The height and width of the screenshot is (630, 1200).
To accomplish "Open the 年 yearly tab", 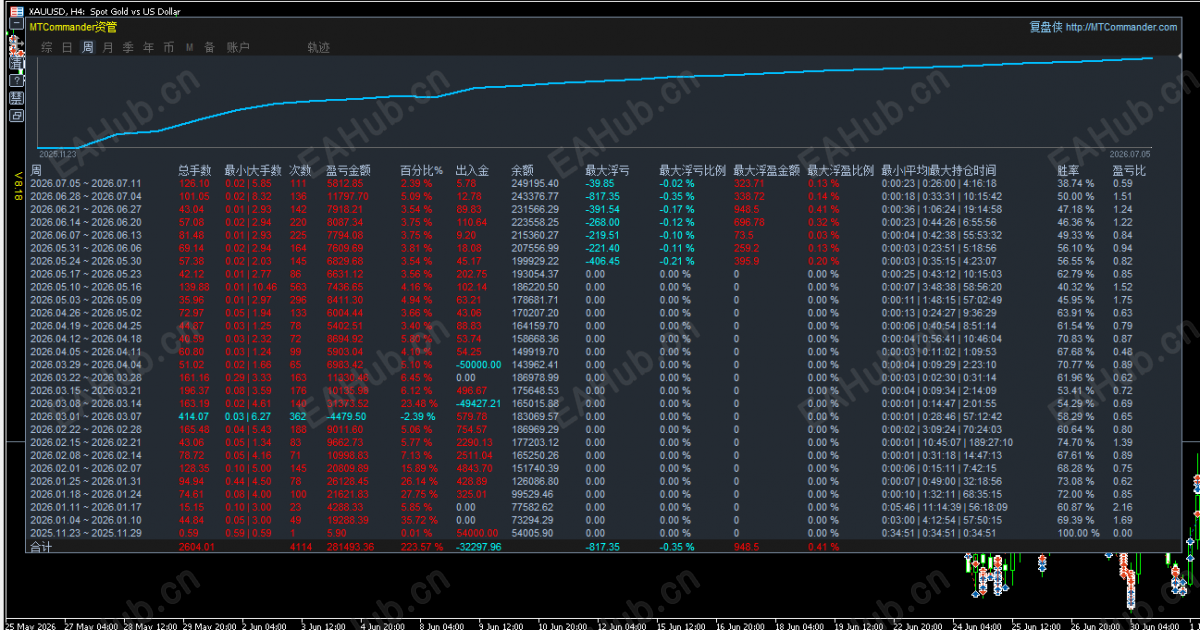I will [x=148, y=47].
